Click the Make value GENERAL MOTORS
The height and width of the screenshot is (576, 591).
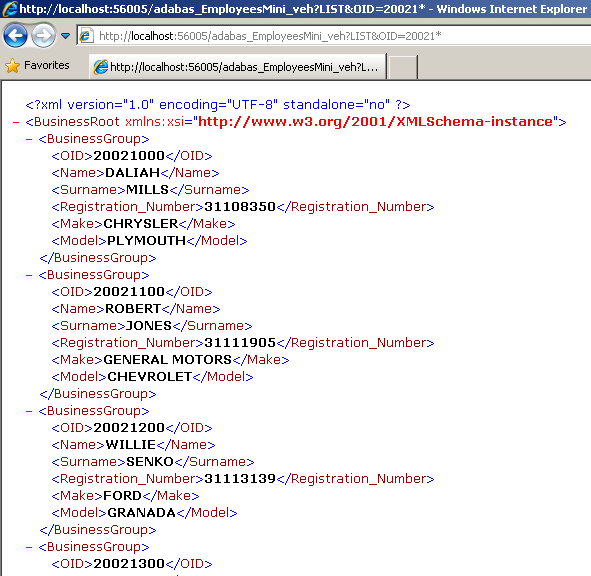(167, 360)
